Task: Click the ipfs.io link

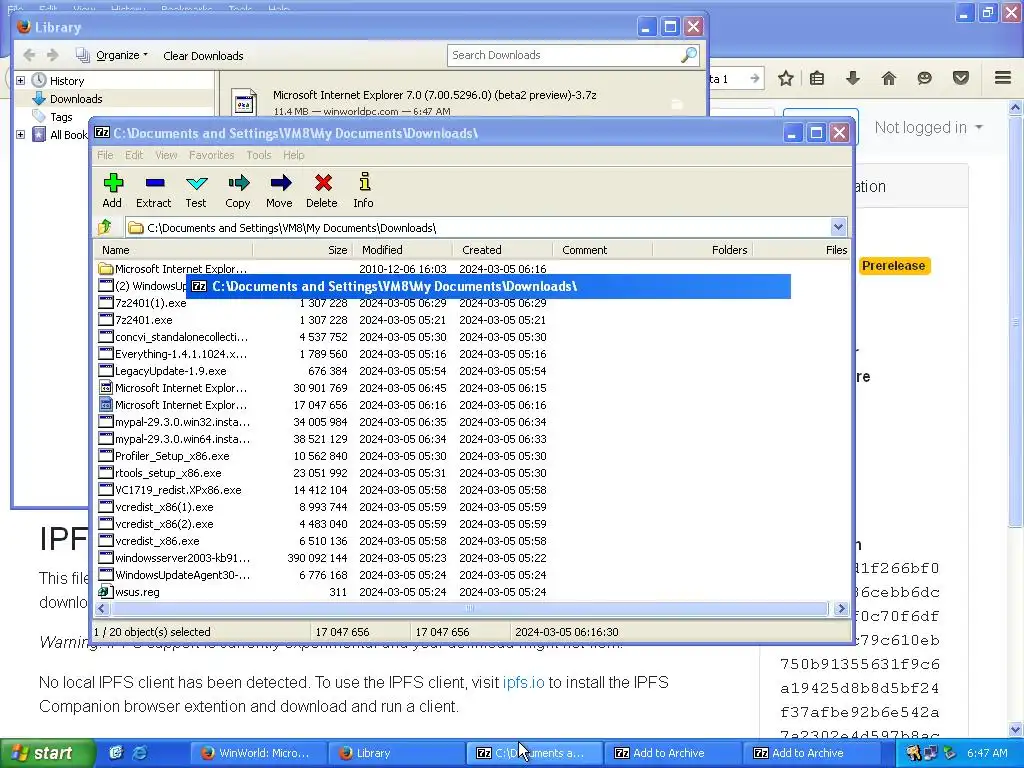Action: pos(523,682)
